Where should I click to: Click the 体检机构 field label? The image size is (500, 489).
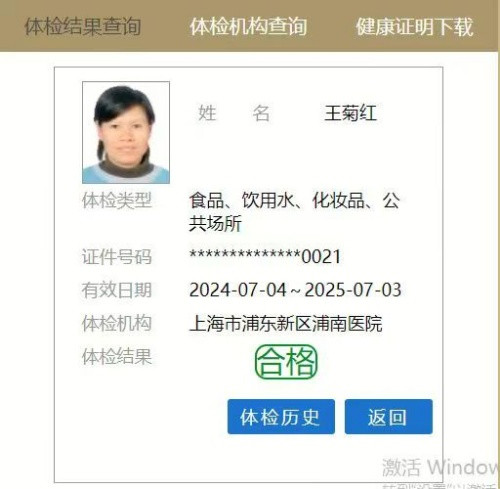117,323
